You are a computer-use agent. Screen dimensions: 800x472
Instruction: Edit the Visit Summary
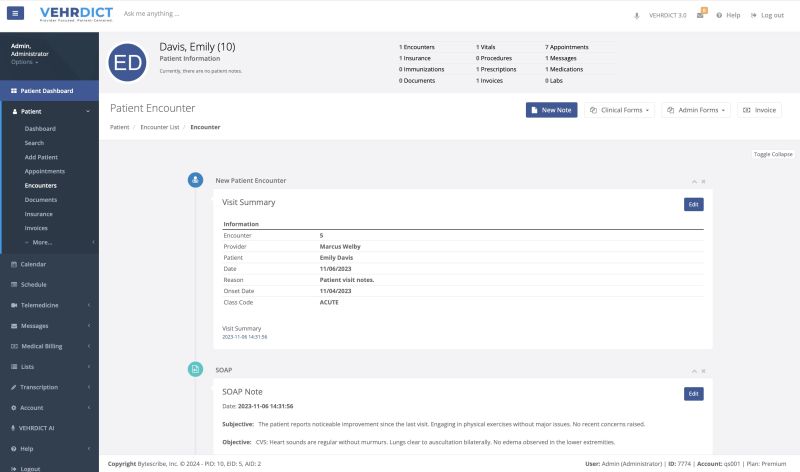coord(693,204)
